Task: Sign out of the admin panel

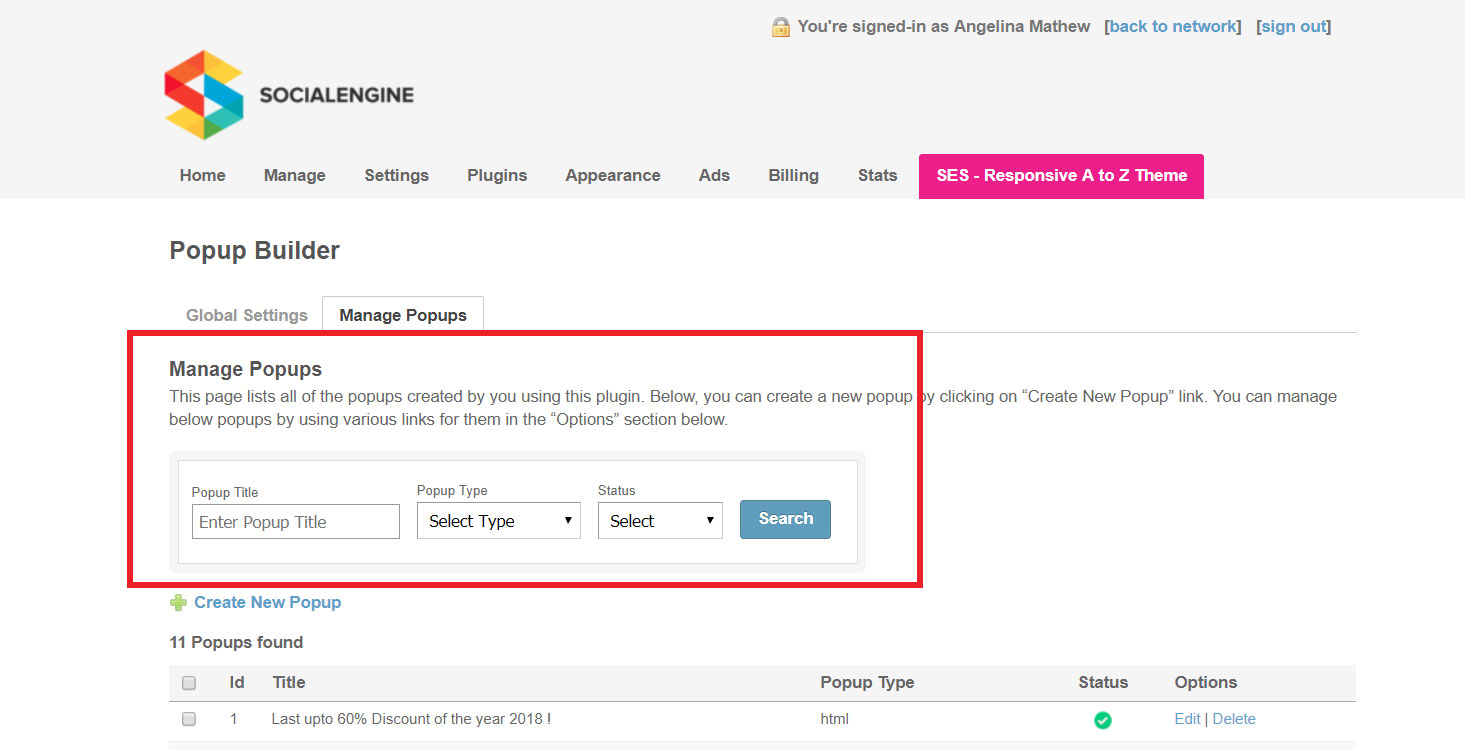Action: pyautogui.click(x=1293, y=26)
